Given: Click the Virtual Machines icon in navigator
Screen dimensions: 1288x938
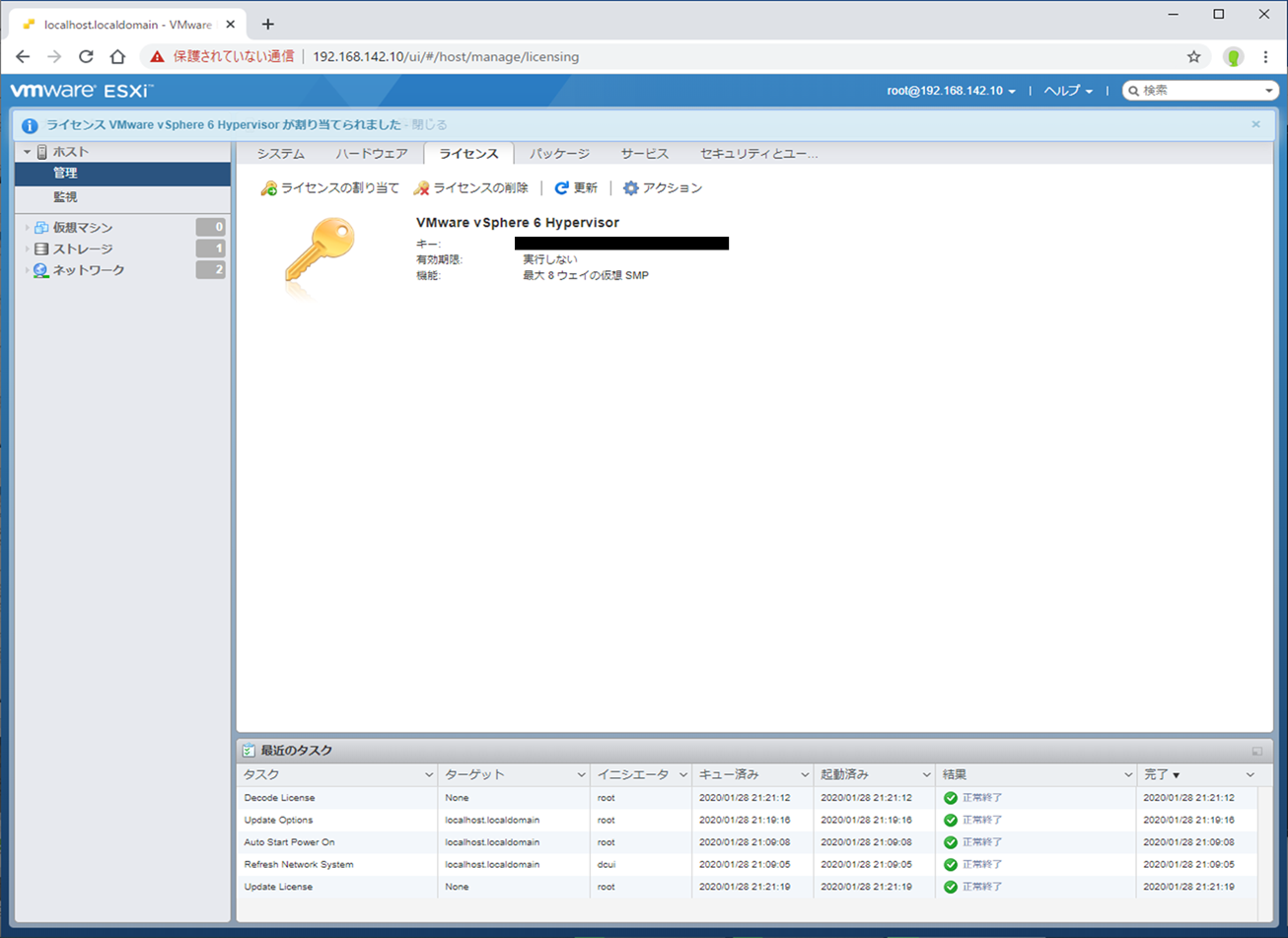Looking at the screenshot, I should click(x=40, y=228).
